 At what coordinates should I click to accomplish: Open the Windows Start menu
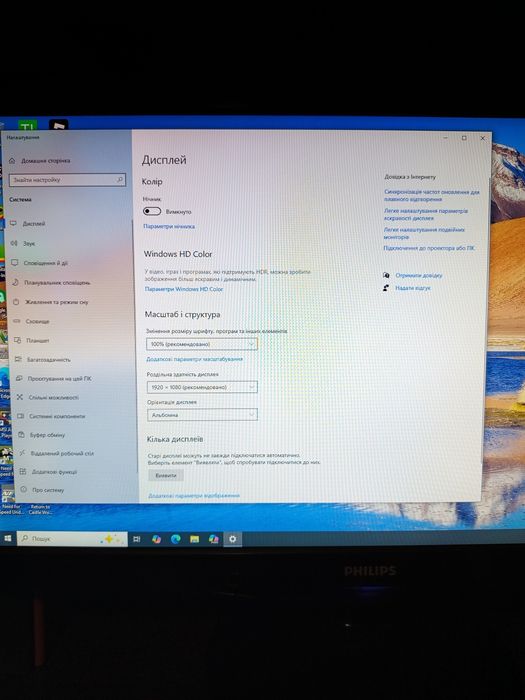coord(8,539)
